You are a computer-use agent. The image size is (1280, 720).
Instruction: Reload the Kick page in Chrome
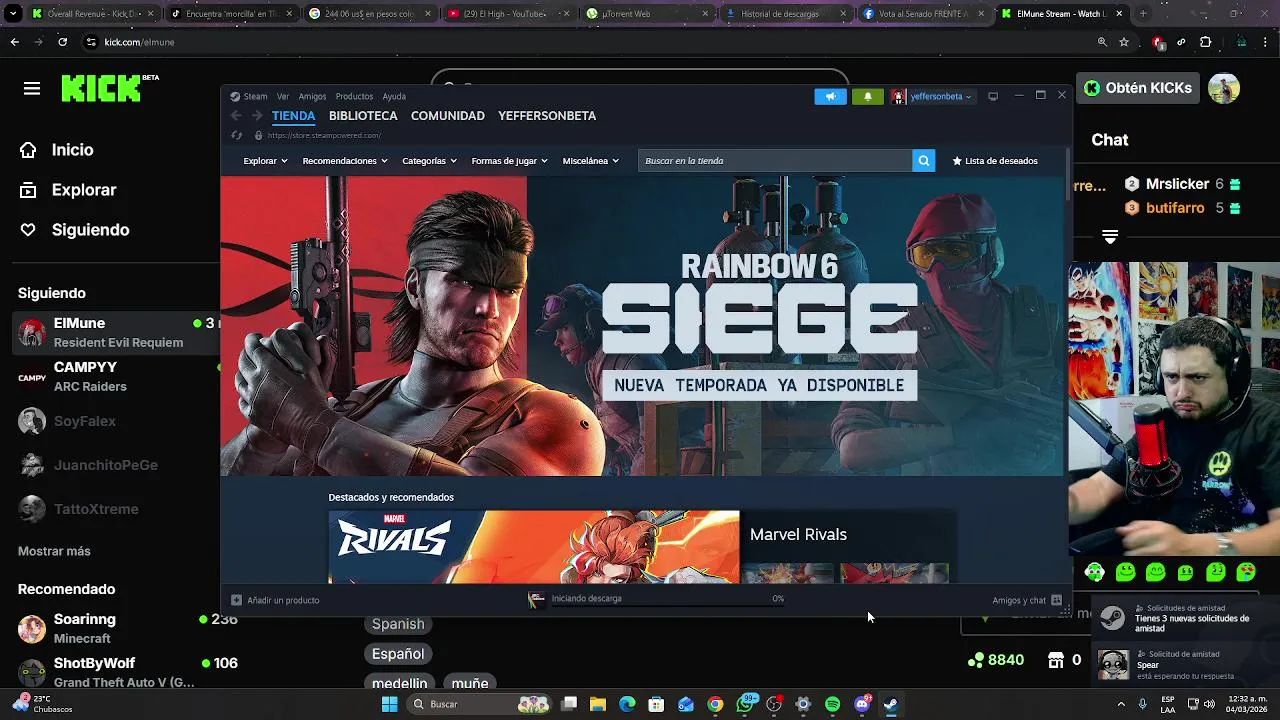tap(62, 42)
